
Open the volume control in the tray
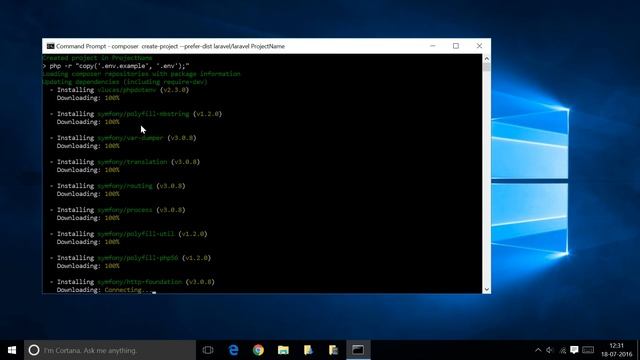click(550, 350)
